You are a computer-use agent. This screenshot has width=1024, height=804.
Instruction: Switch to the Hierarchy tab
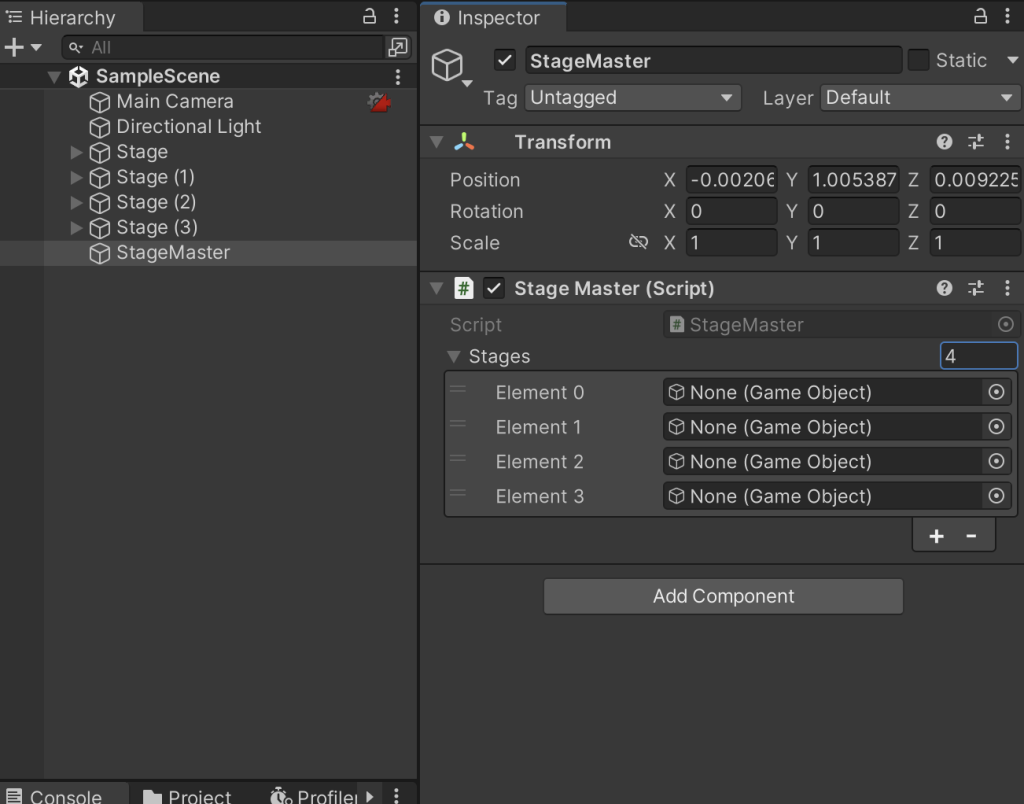click(x=71, y=18)
